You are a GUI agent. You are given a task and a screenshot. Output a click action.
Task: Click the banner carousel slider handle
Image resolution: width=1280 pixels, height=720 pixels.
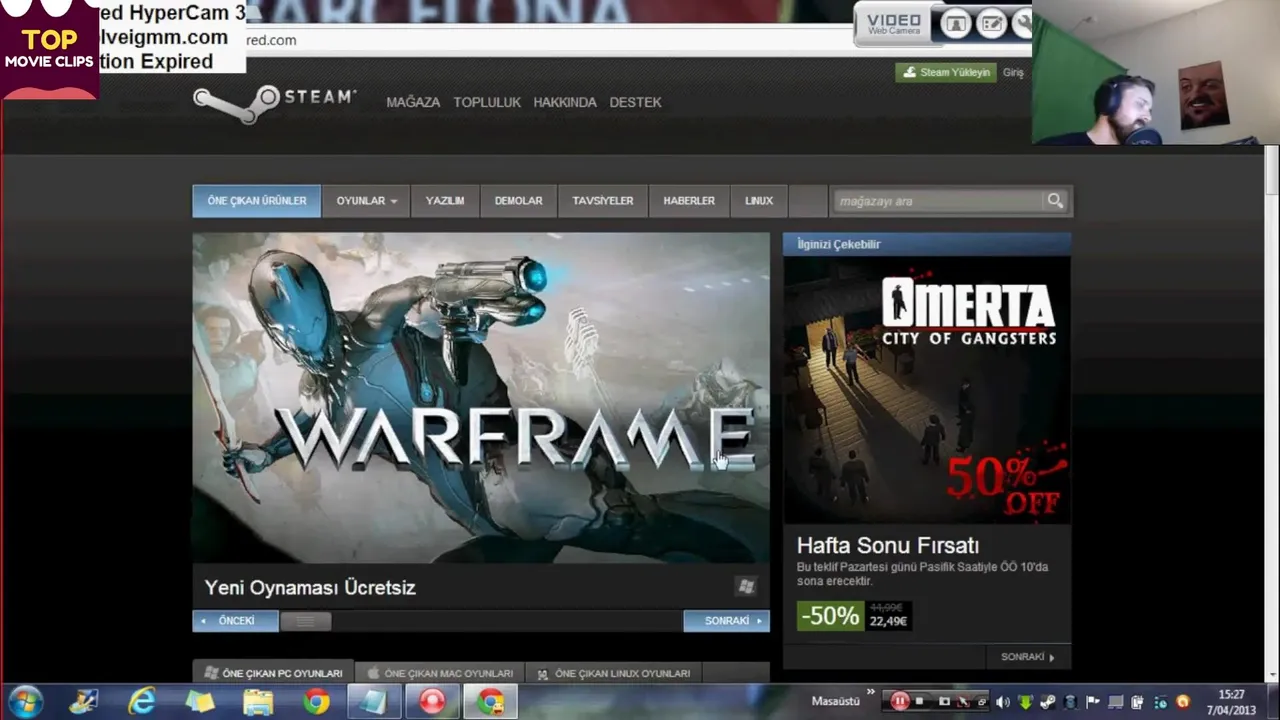[305, 621]
